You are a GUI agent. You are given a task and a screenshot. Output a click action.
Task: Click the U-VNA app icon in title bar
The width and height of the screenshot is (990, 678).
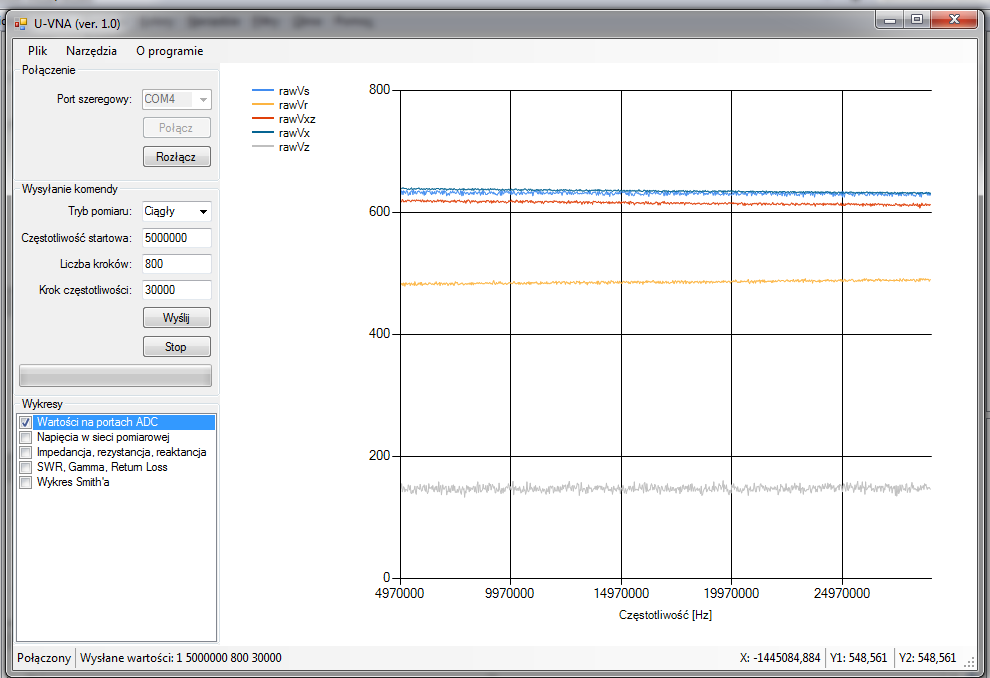pos(20,23)
